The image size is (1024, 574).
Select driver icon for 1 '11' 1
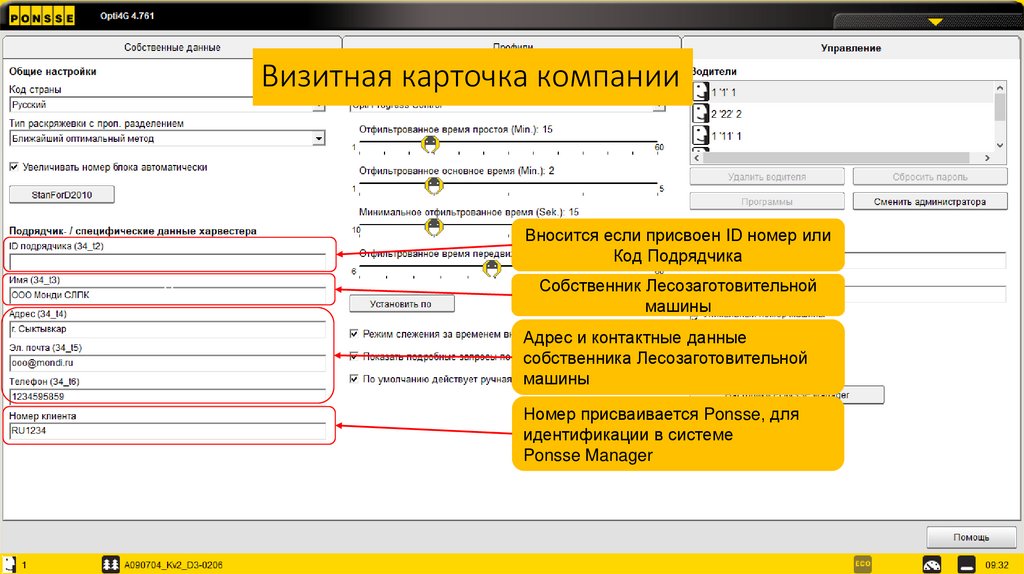click(x=701, y=135)
